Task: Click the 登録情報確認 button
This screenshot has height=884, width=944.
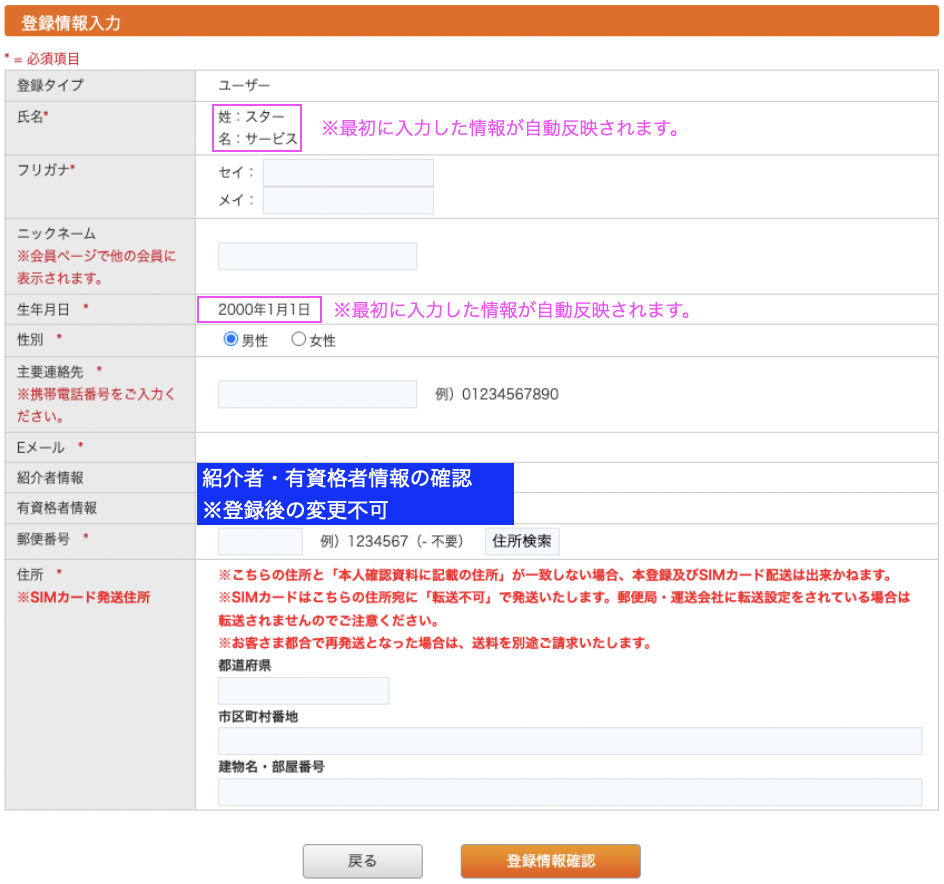Action: tap(550, 861)
